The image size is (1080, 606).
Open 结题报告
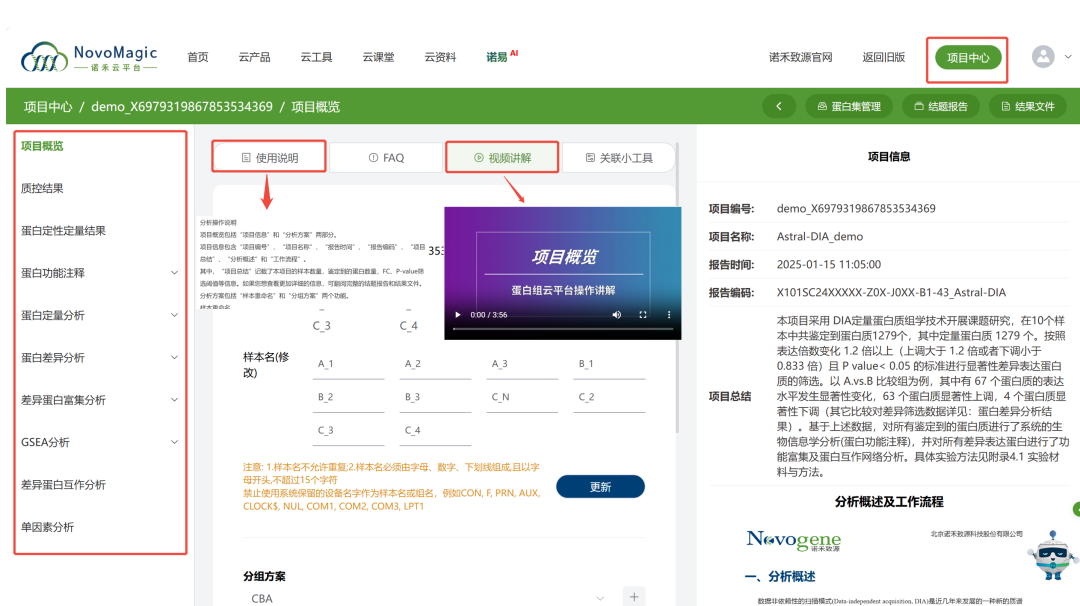pos(940,106)
